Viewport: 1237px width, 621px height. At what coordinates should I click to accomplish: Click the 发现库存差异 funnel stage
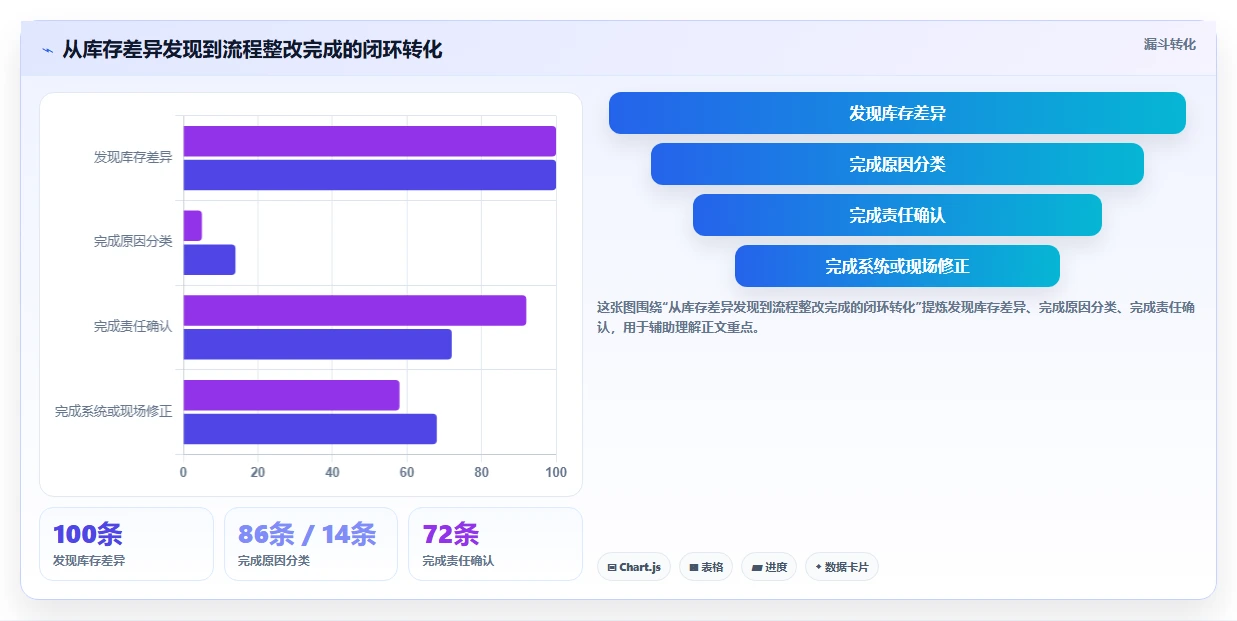click(x=897, y=113)
